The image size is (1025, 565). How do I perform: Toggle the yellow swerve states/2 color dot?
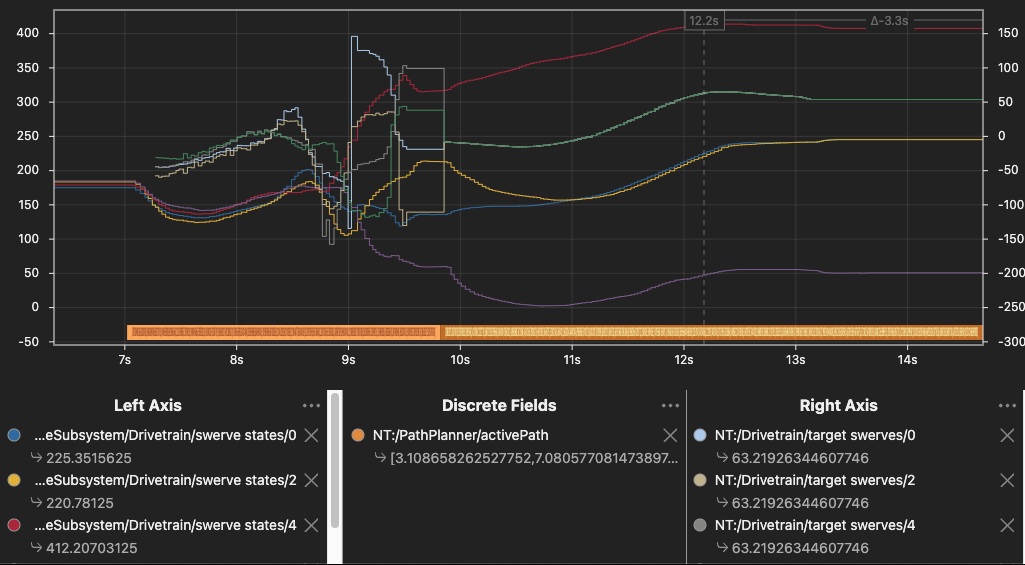(14, 481)
